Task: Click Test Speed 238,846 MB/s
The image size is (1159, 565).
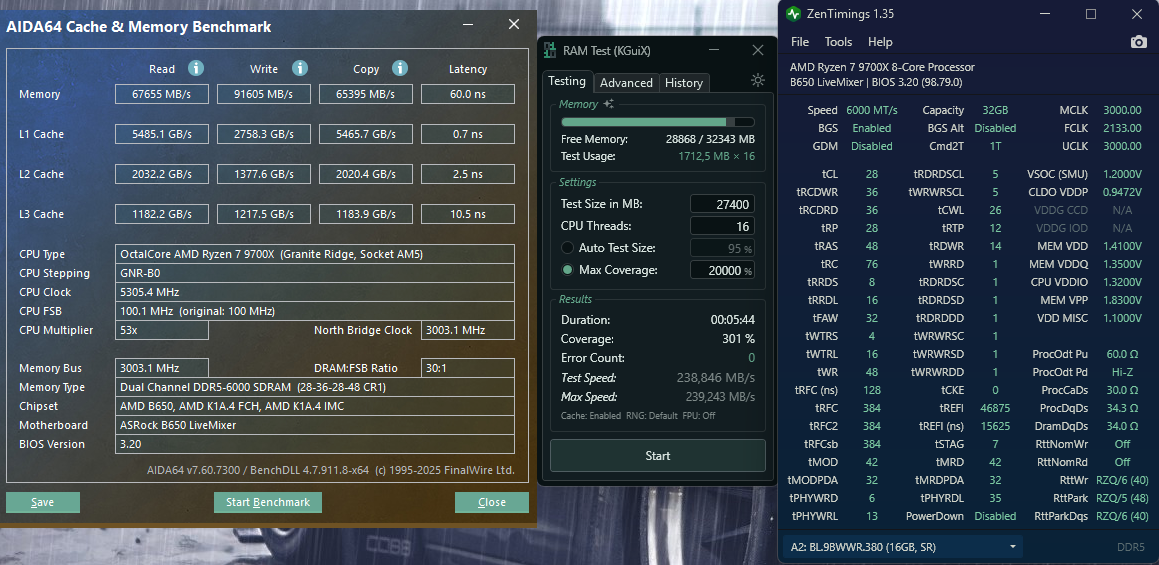Action: coord(716,377)
